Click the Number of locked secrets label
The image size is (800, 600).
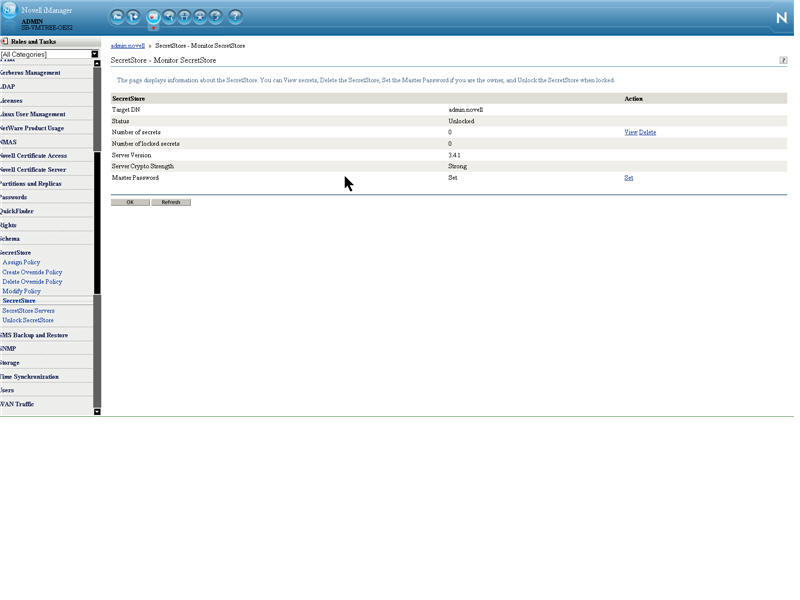coord(145,144)
